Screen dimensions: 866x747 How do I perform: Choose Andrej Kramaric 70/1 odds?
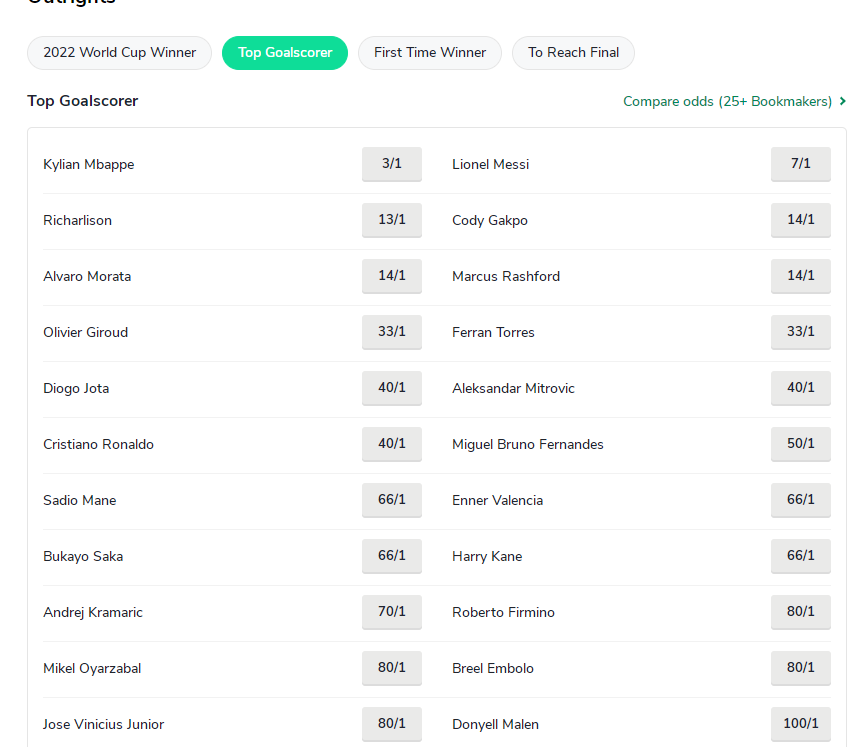392,612
